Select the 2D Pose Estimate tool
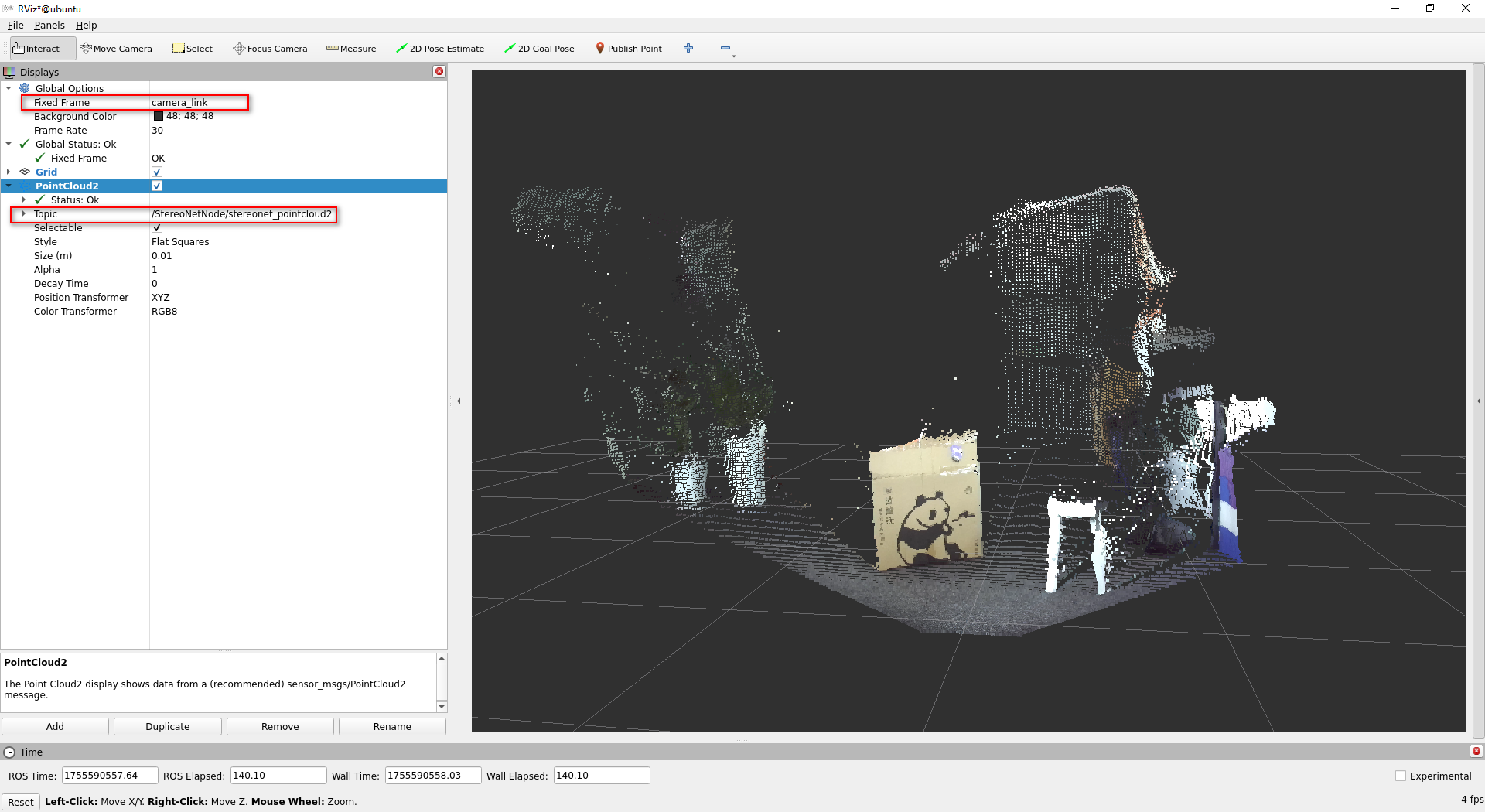This screenshot has width=1485, height=812. (440, 49)
